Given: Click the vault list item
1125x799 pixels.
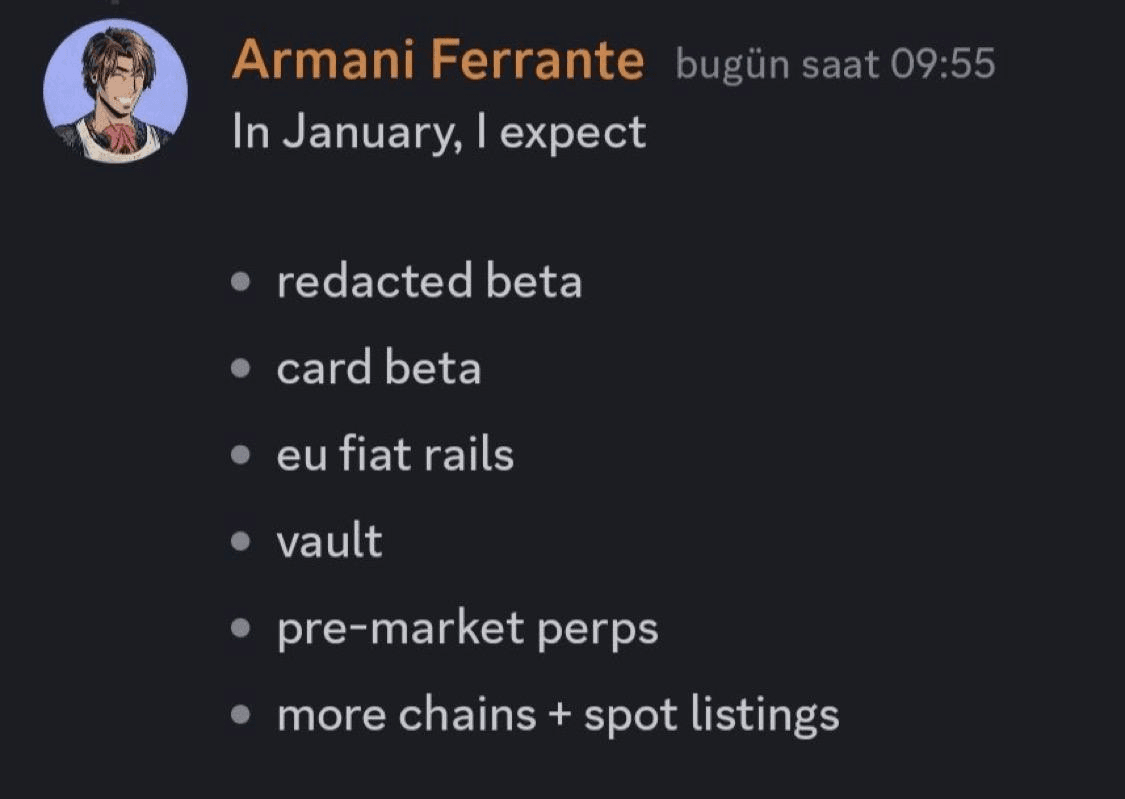Looking at the screenshot, I should tap(330, 540).
